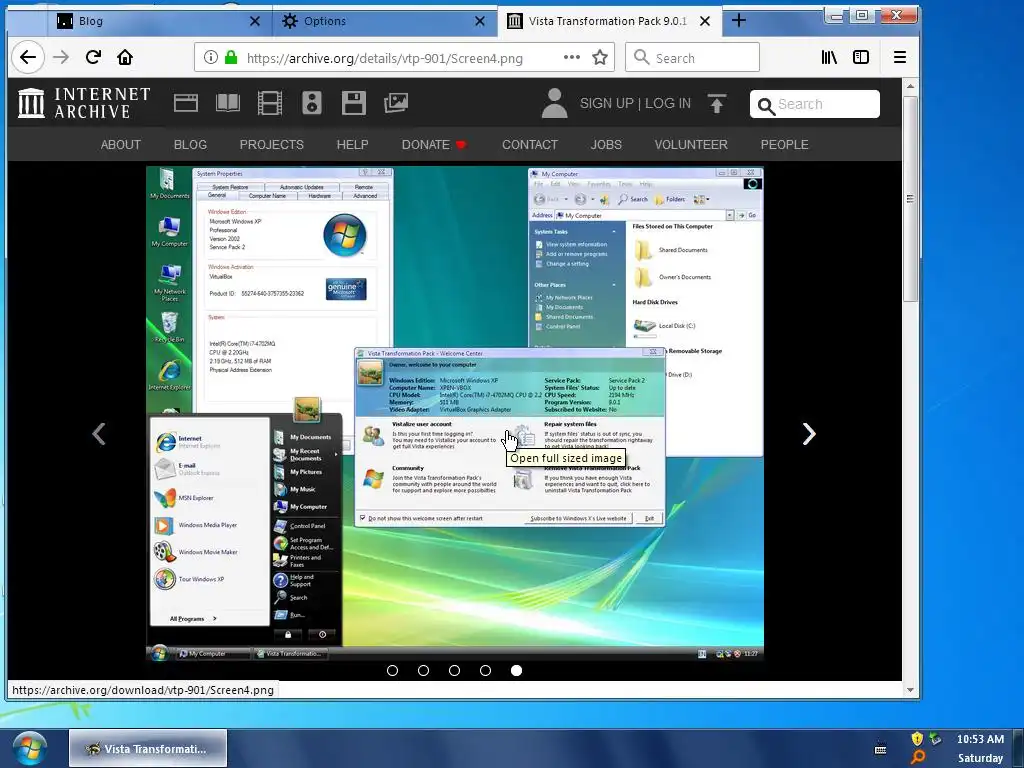Open the HELP menu item
This screenshot has height=768, width=1024.
pos(352,144)
